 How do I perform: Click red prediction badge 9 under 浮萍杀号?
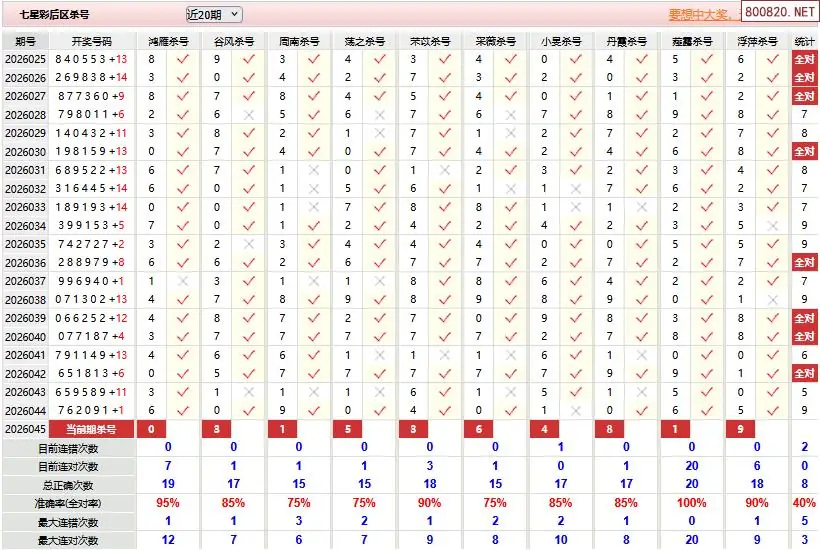(x=740, y=429)
